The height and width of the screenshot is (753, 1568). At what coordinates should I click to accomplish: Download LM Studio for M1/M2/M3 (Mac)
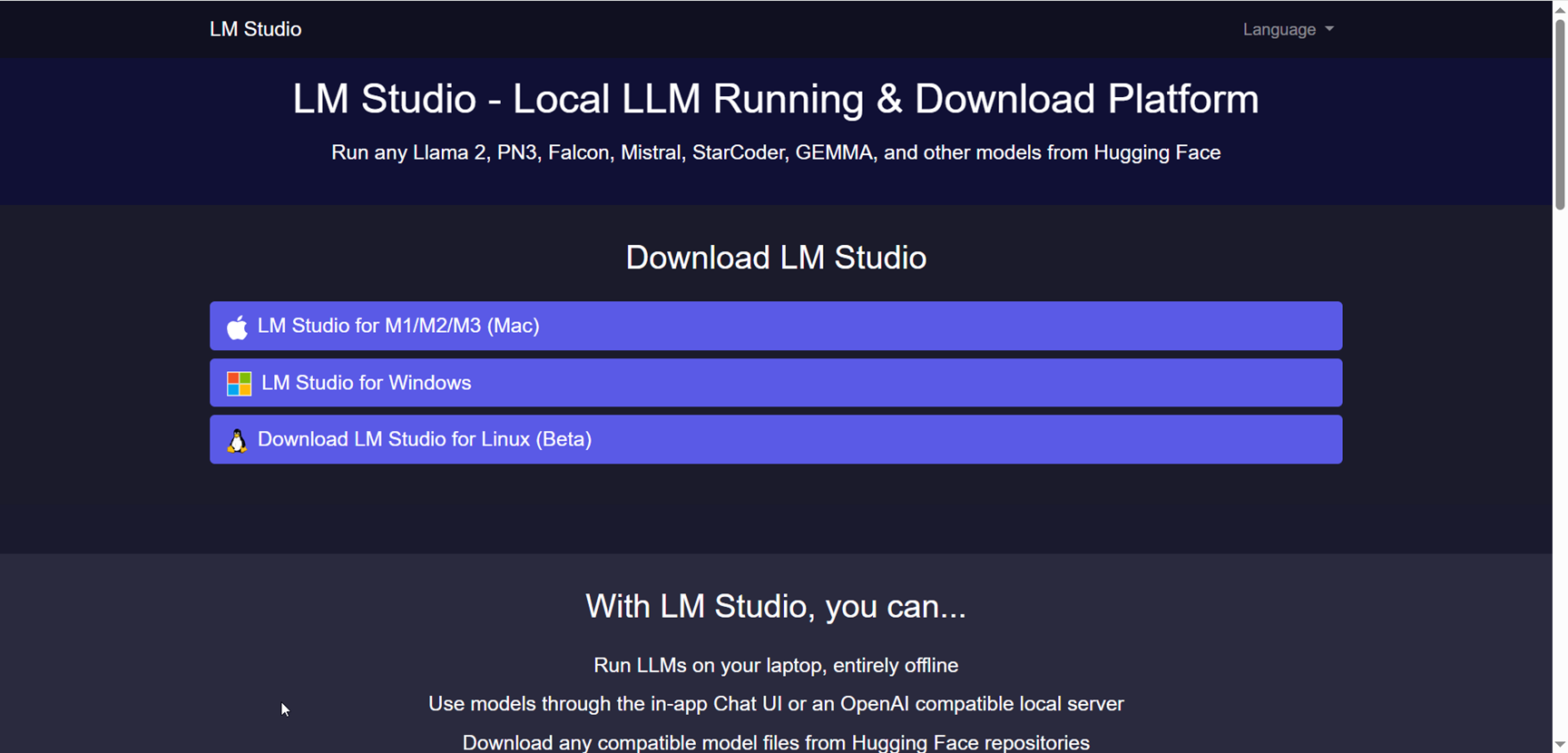(x=776, y=326)
